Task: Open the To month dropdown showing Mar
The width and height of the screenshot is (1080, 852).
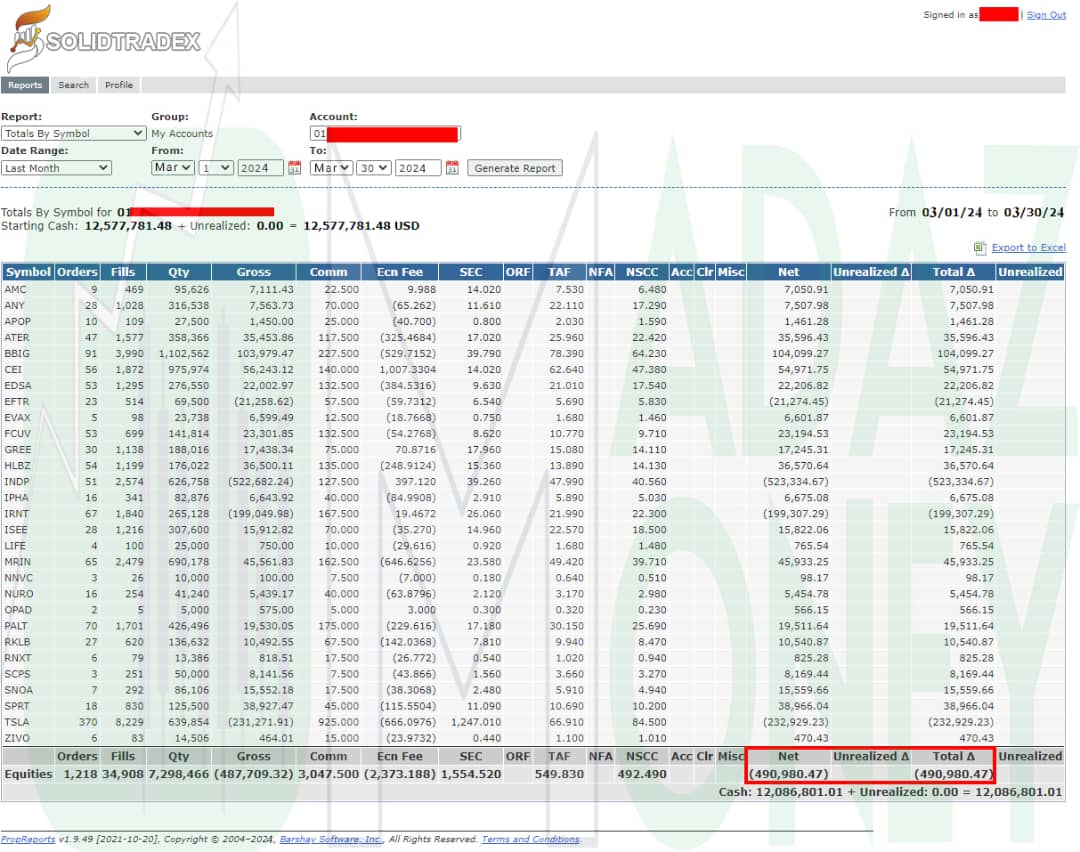Action: click(331, 168)
